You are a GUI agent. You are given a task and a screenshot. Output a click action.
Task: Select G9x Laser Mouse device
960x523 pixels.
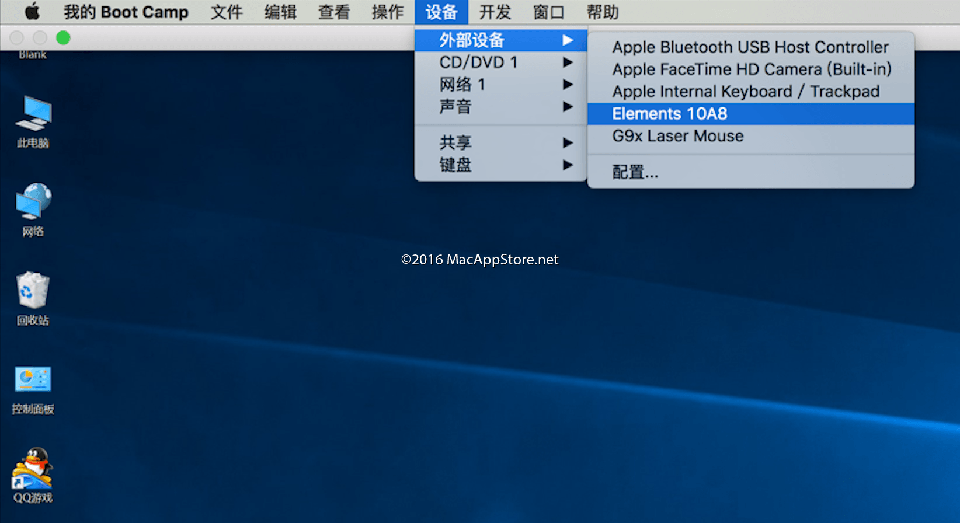[x=751, y=136]
